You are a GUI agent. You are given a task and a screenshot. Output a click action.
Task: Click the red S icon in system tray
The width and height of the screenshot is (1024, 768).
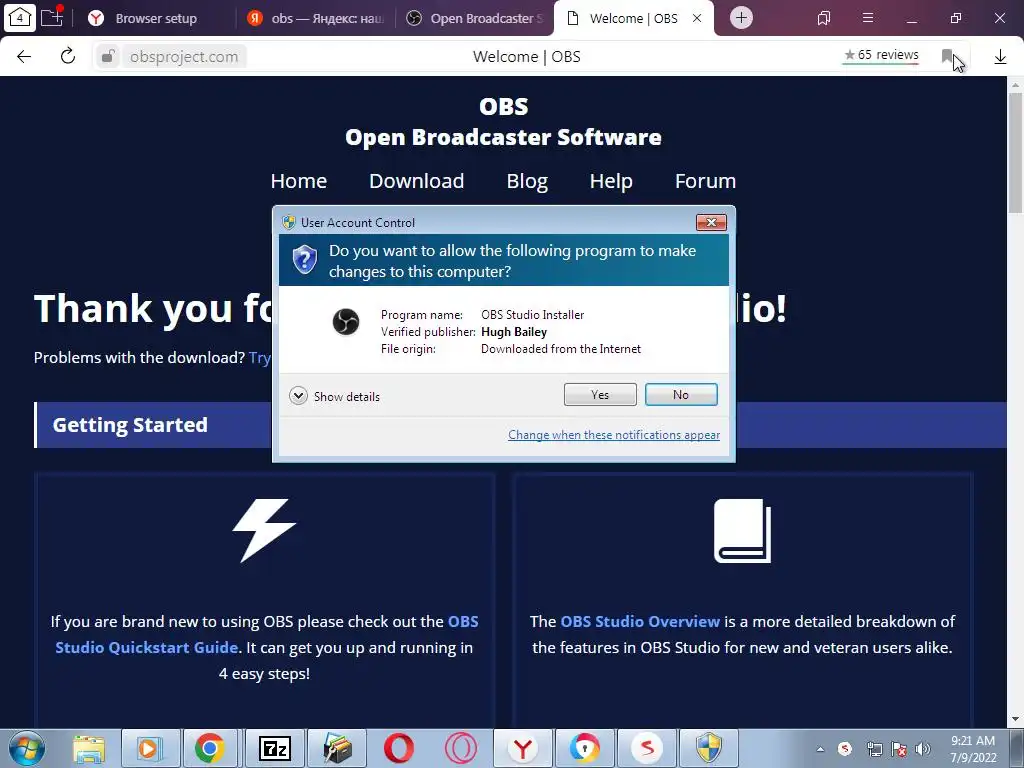click(x=845, y=749)
